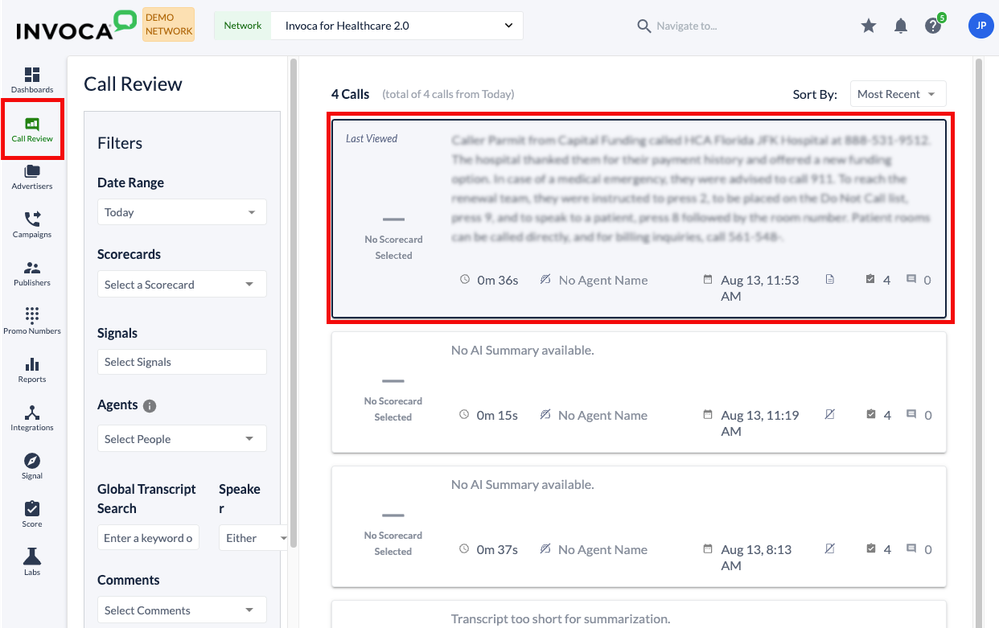Open Call Review in the sidebar
Screen dimensions: 999x628
(32, 129)
